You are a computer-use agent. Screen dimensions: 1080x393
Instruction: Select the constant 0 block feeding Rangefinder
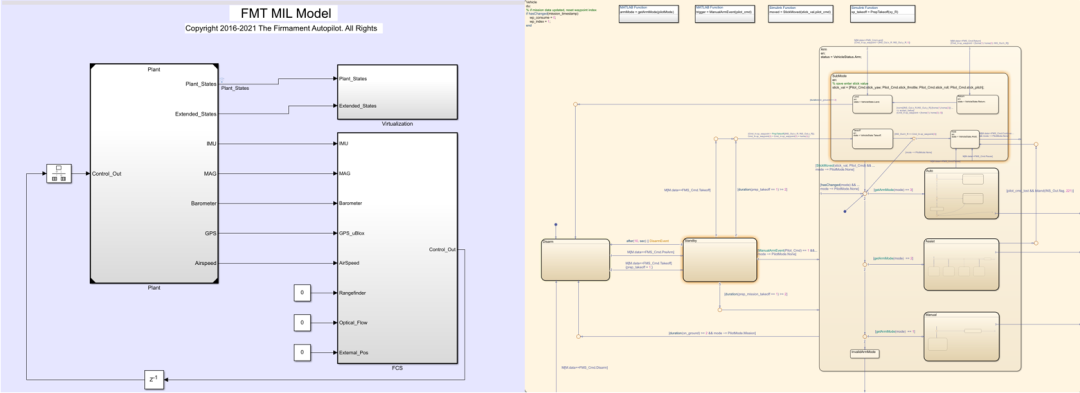pyautogui.click(x=302, y=293)
